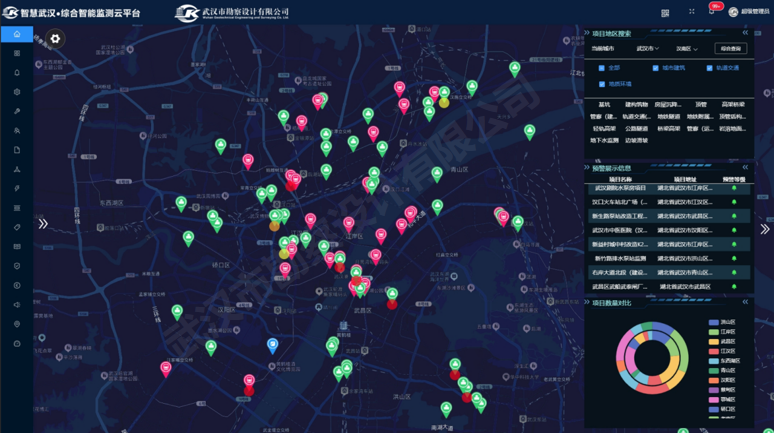The height and width of the screenshot is (433, 774).
Task: Open the document icon in sidebar
Action: coord(17,150)
